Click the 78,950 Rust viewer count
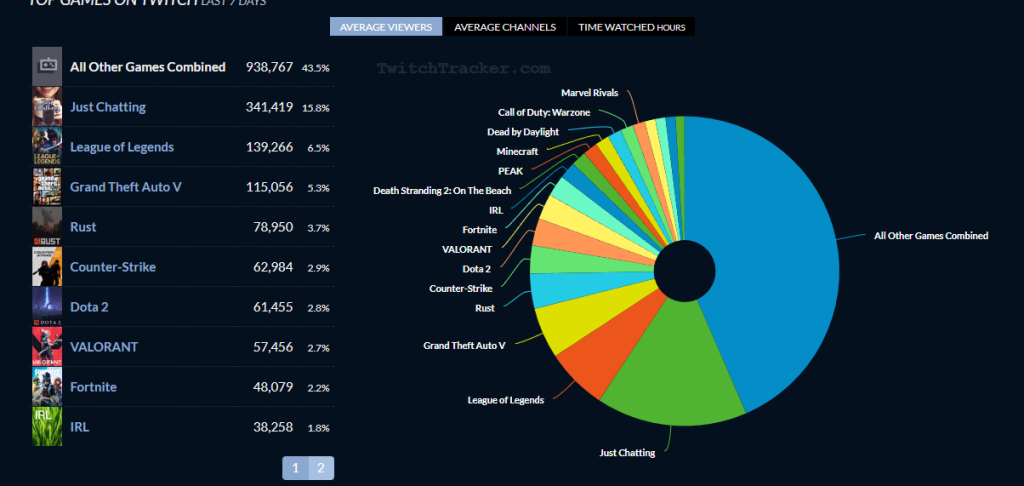The image size is (1024, 486). point(273,227)
